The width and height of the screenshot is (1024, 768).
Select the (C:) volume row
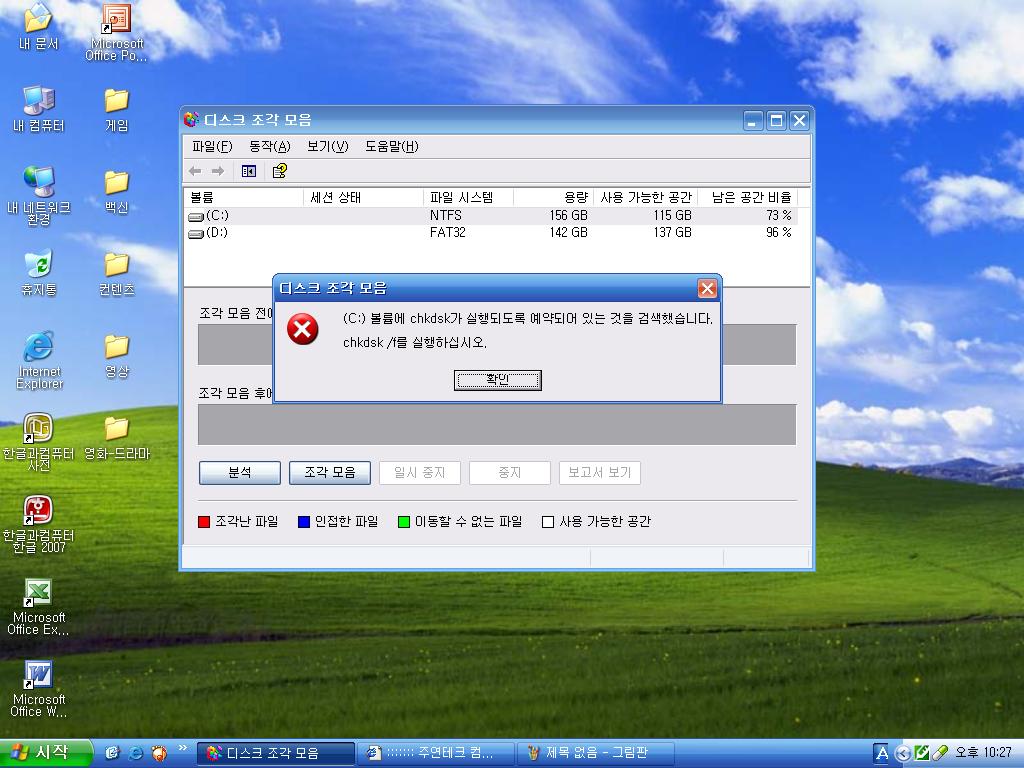click(x=490, y=216)
